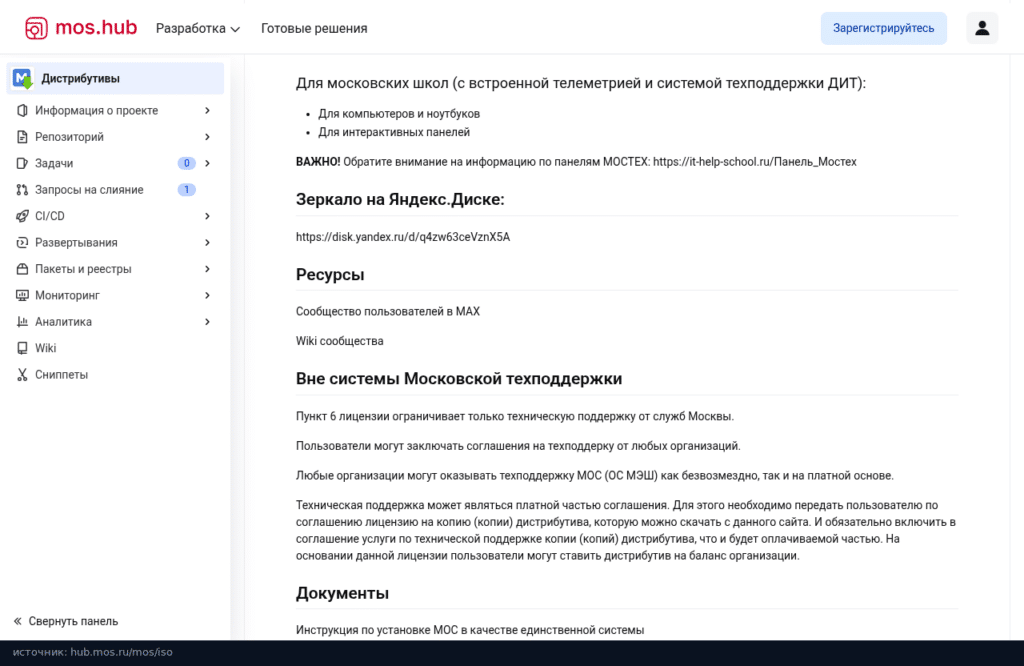
Task: Click the collapse panel double-arrow icon
Action: pyautogui.click(x=18, y=621)
